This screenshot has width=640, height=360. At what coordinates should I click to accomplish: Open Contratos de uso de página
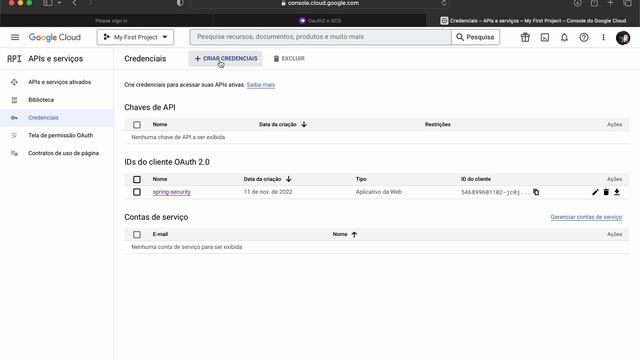coord(63,153)
